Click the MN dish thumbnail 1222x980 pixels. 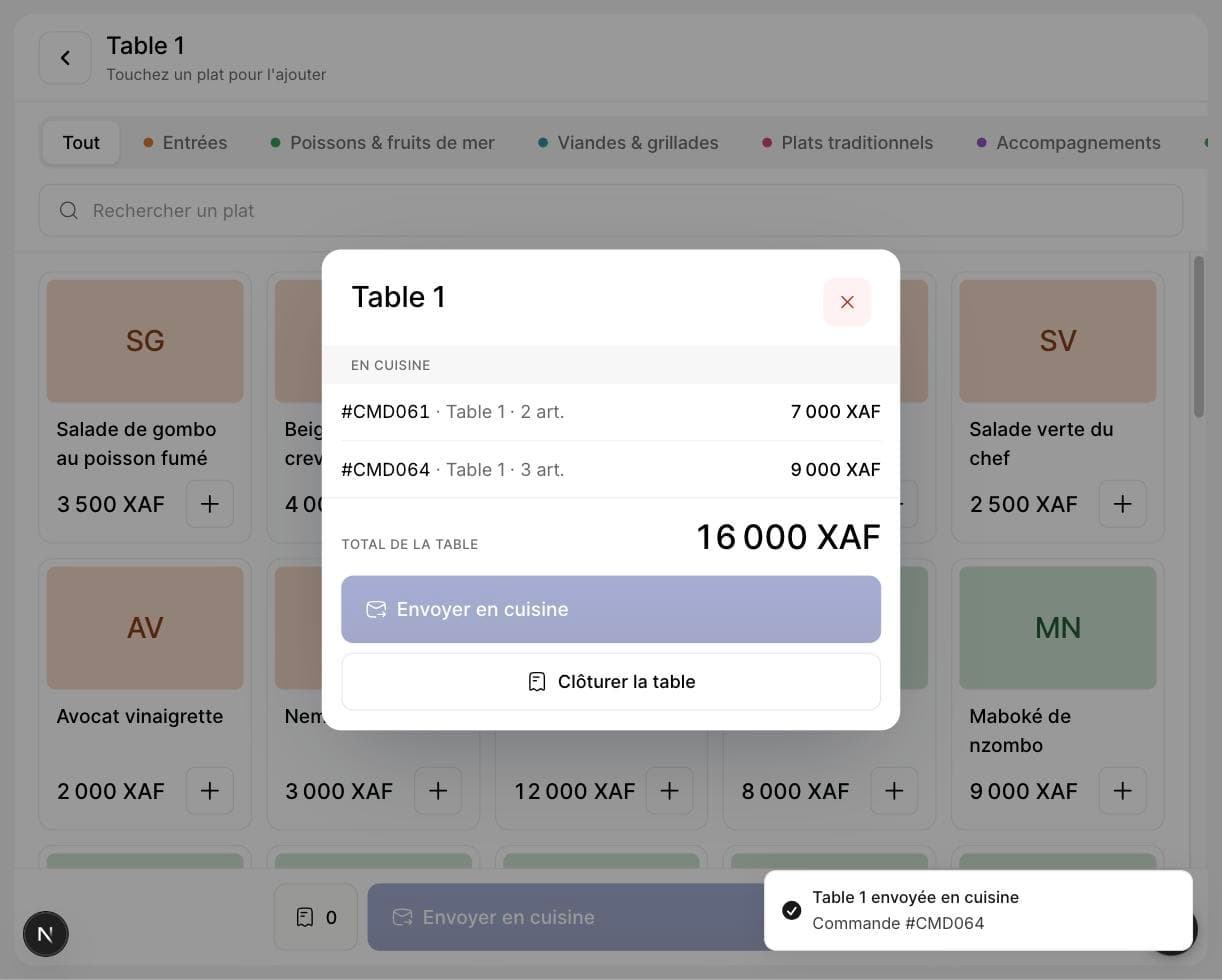point(1058,628)
